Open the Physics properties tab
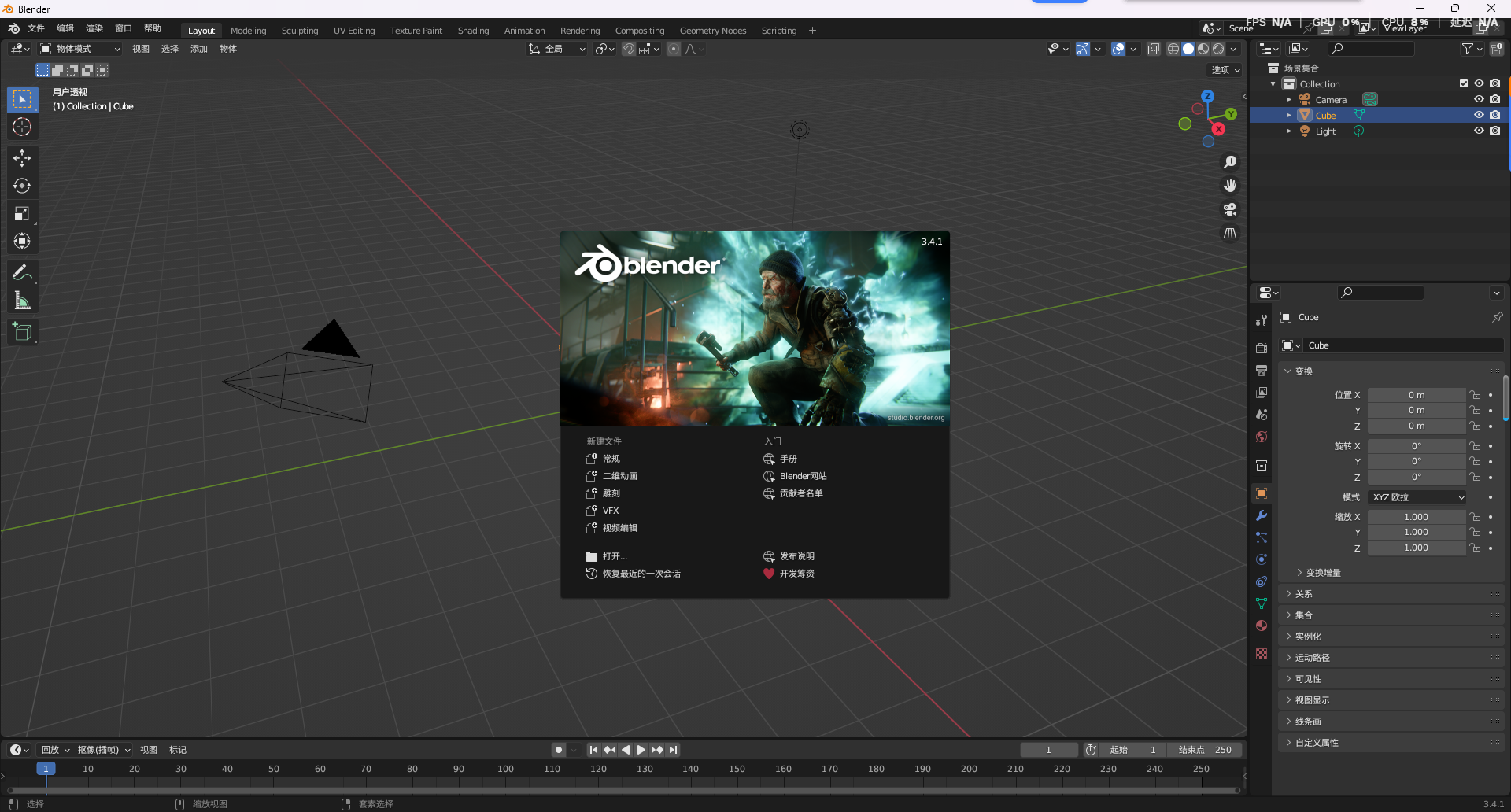This screenshot has height=812, width=1511. (x=1261, y=559)
